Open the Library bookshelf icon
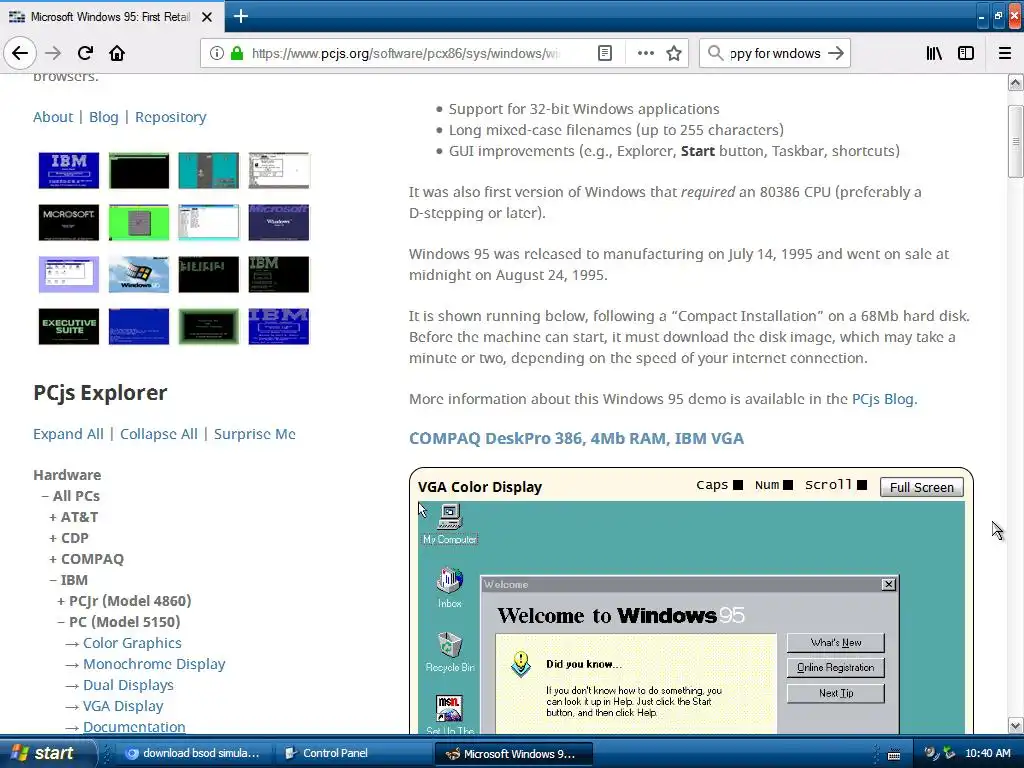 coord(934,53)
